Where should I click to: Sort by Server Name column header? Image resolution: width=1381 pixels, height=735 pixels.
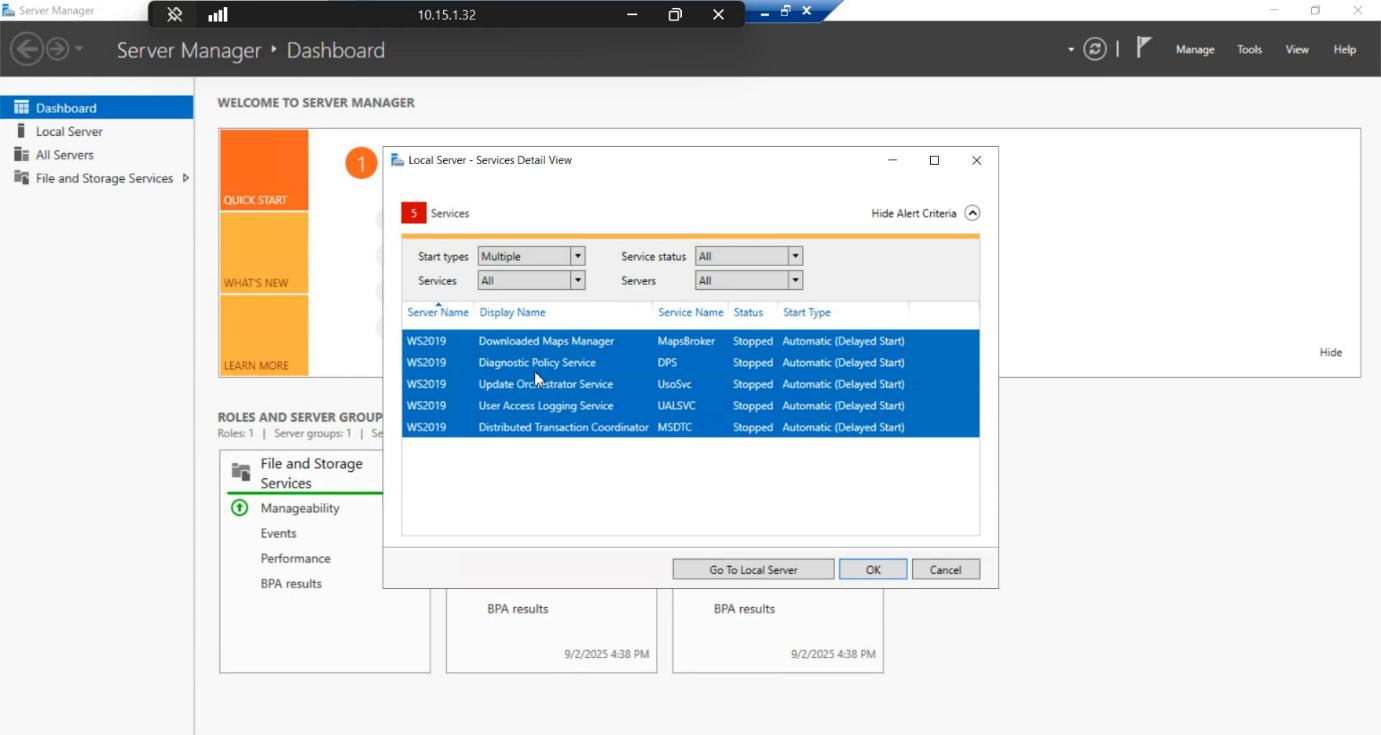click(438, 312)
